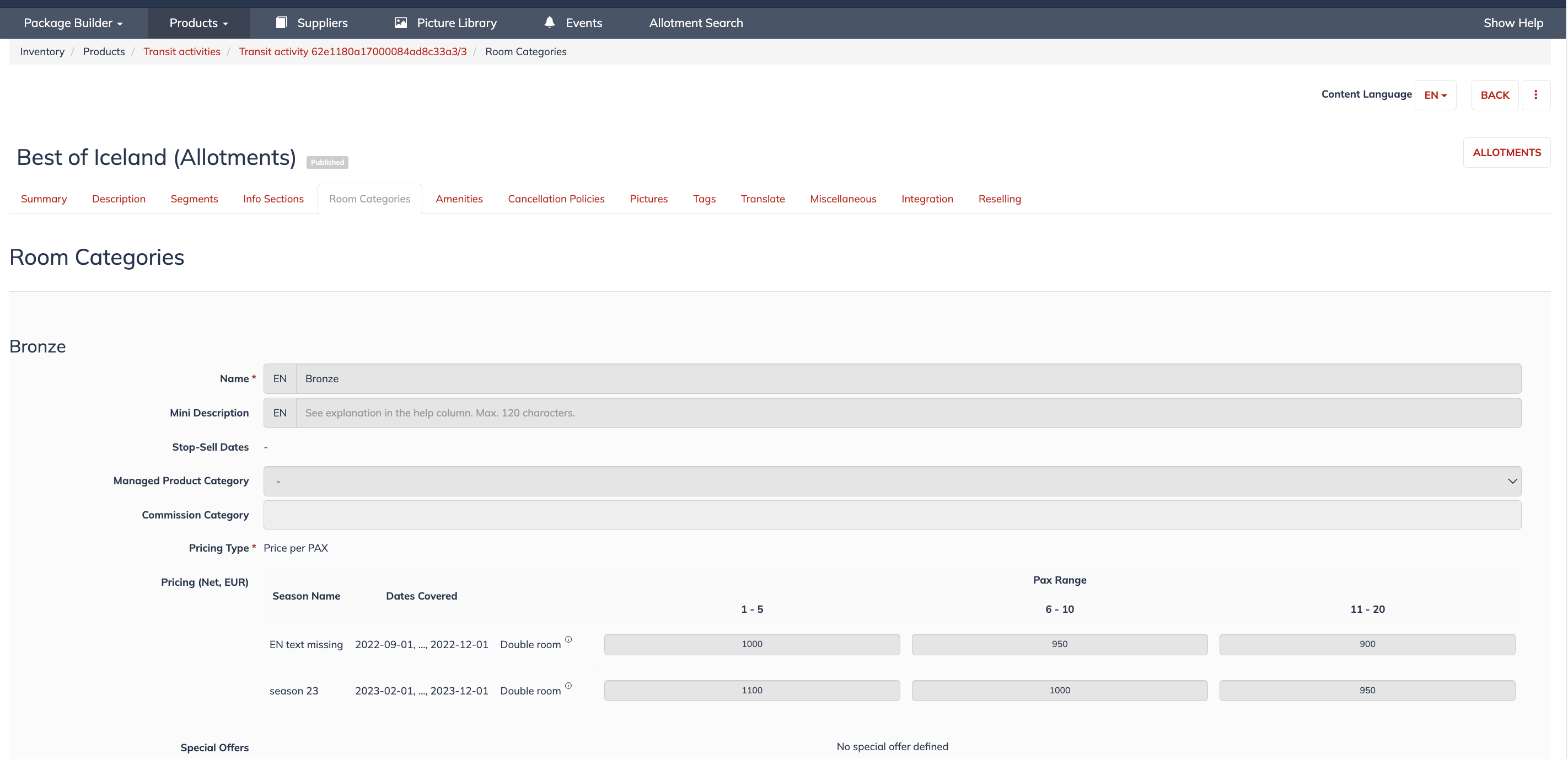The image size is (1568, 759).
Task: Click the 1000 price field for pax 1 - 5
Action: point(751,644)
